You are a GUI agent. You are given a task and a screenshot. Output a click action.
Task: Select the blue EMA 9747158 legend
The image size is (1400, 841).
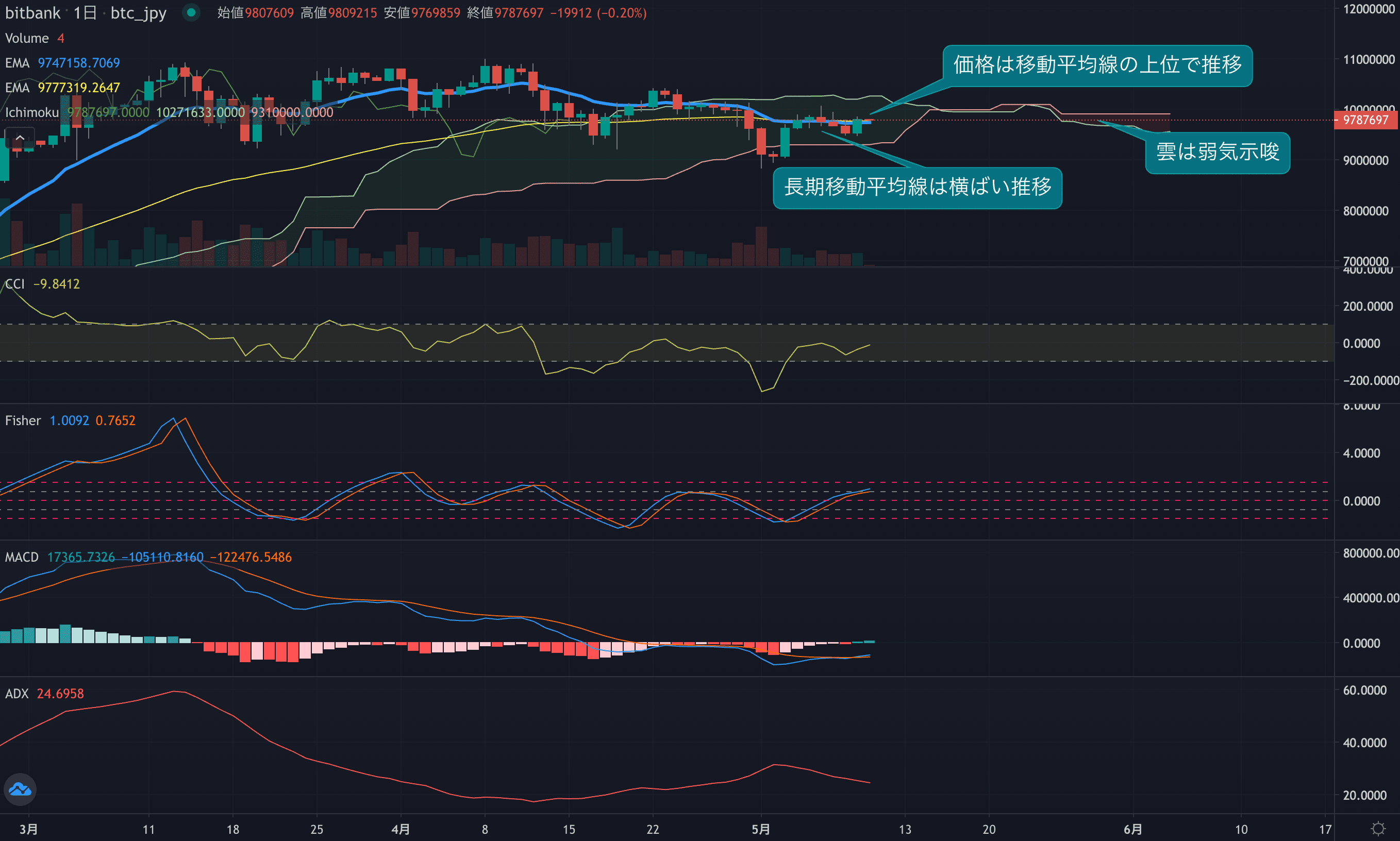click(x=62, y=63)
